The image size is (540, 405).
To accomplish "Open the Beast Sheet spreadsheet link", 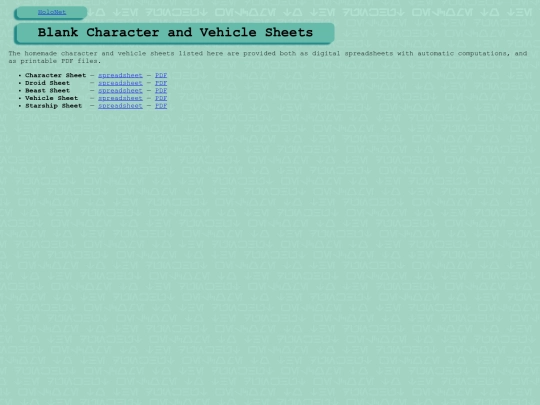I will [120, 91].
